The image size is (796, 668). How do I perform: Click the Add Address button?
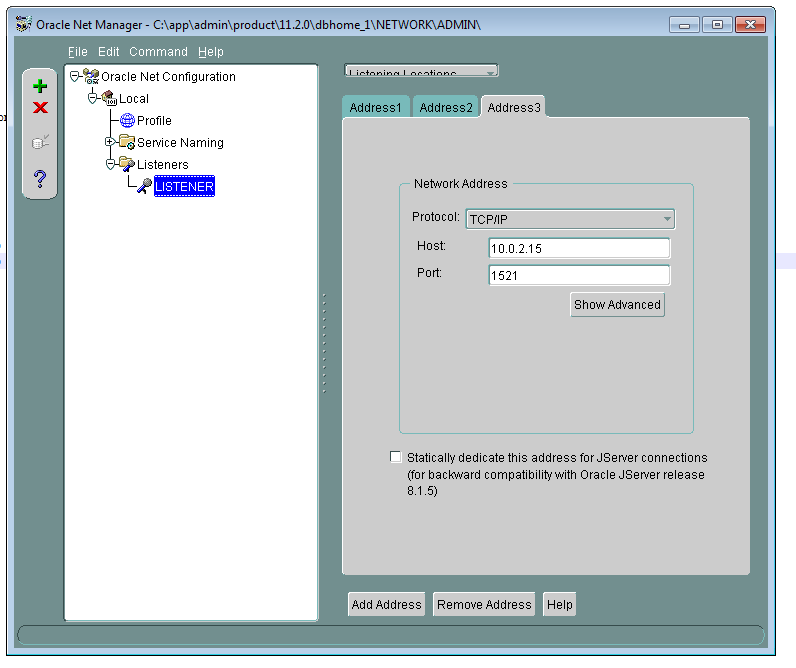386,605
